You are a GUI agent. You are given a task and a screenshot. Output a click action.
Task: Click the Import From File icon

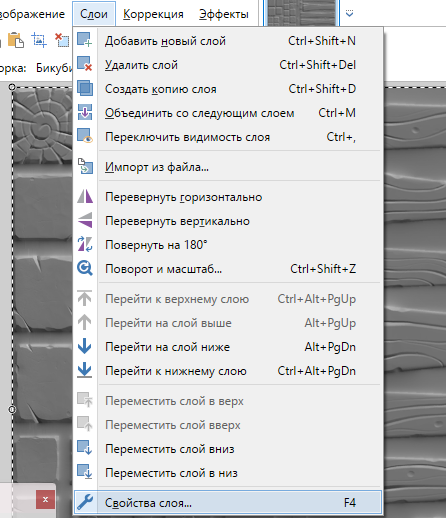[x=85, y=166]
